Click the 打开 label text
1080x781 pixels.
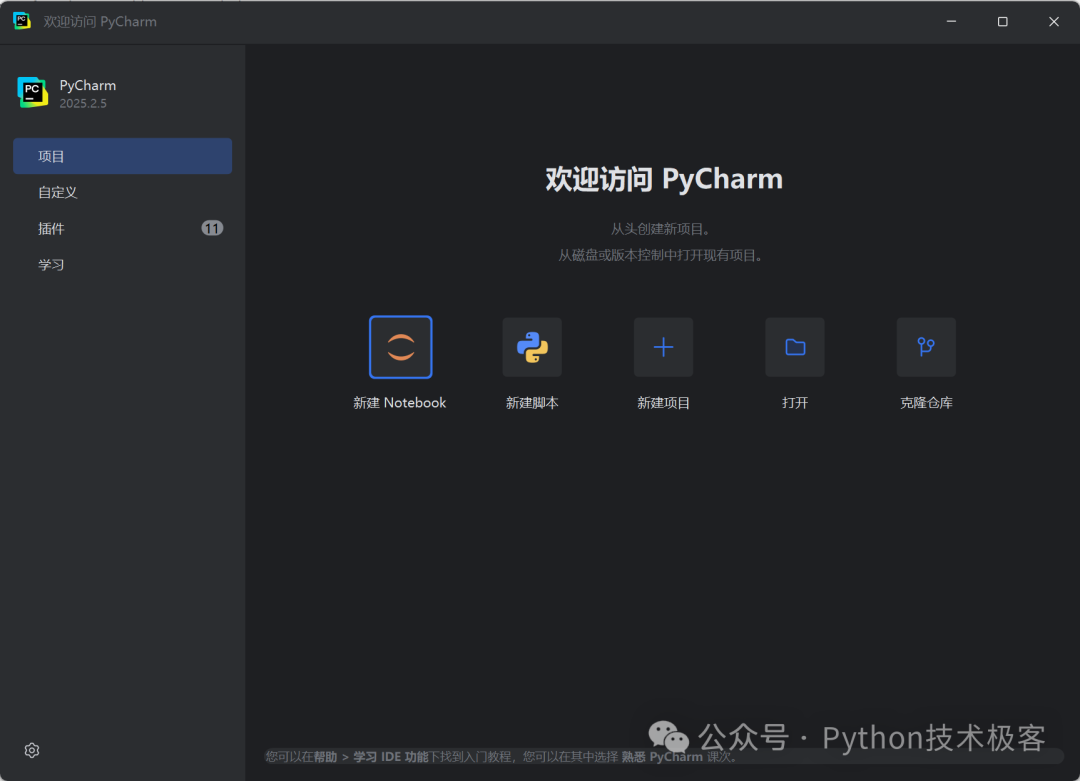(795, 403)
